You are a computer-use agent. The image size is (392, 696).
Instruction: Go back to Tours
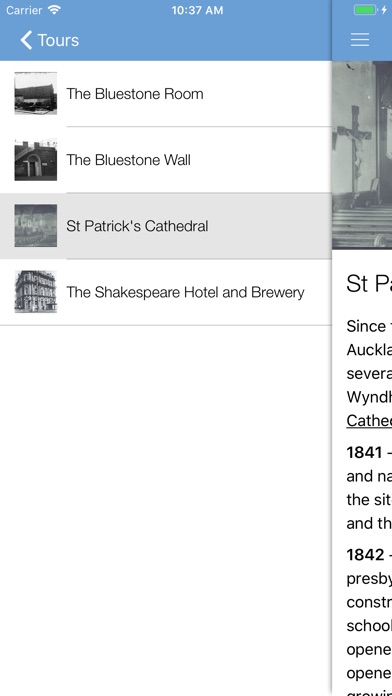click(x=50, y=40)
